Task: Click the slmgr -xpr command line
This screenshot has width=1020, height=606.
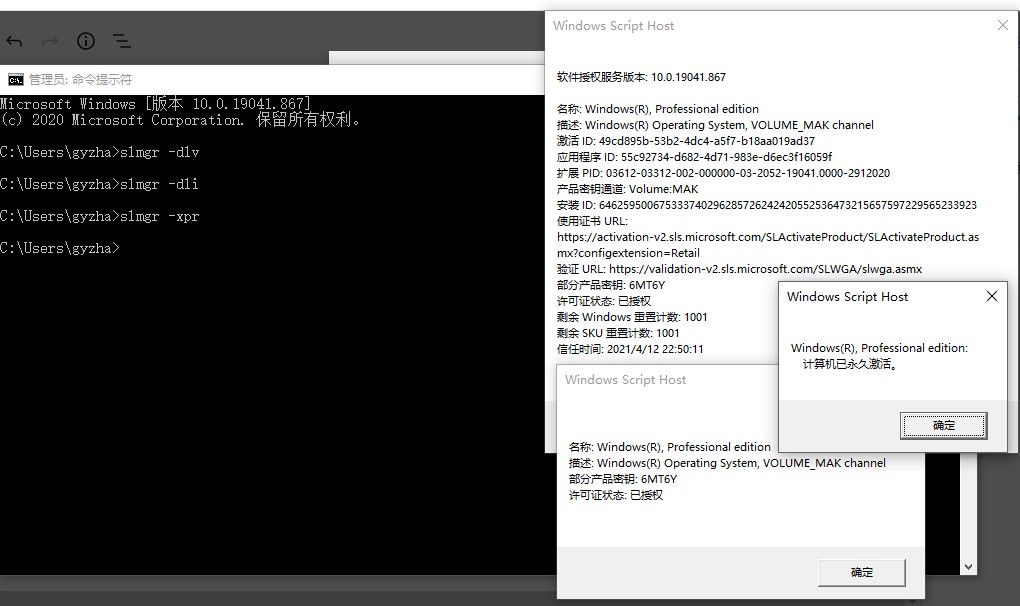Action: (x=100, y=217)
